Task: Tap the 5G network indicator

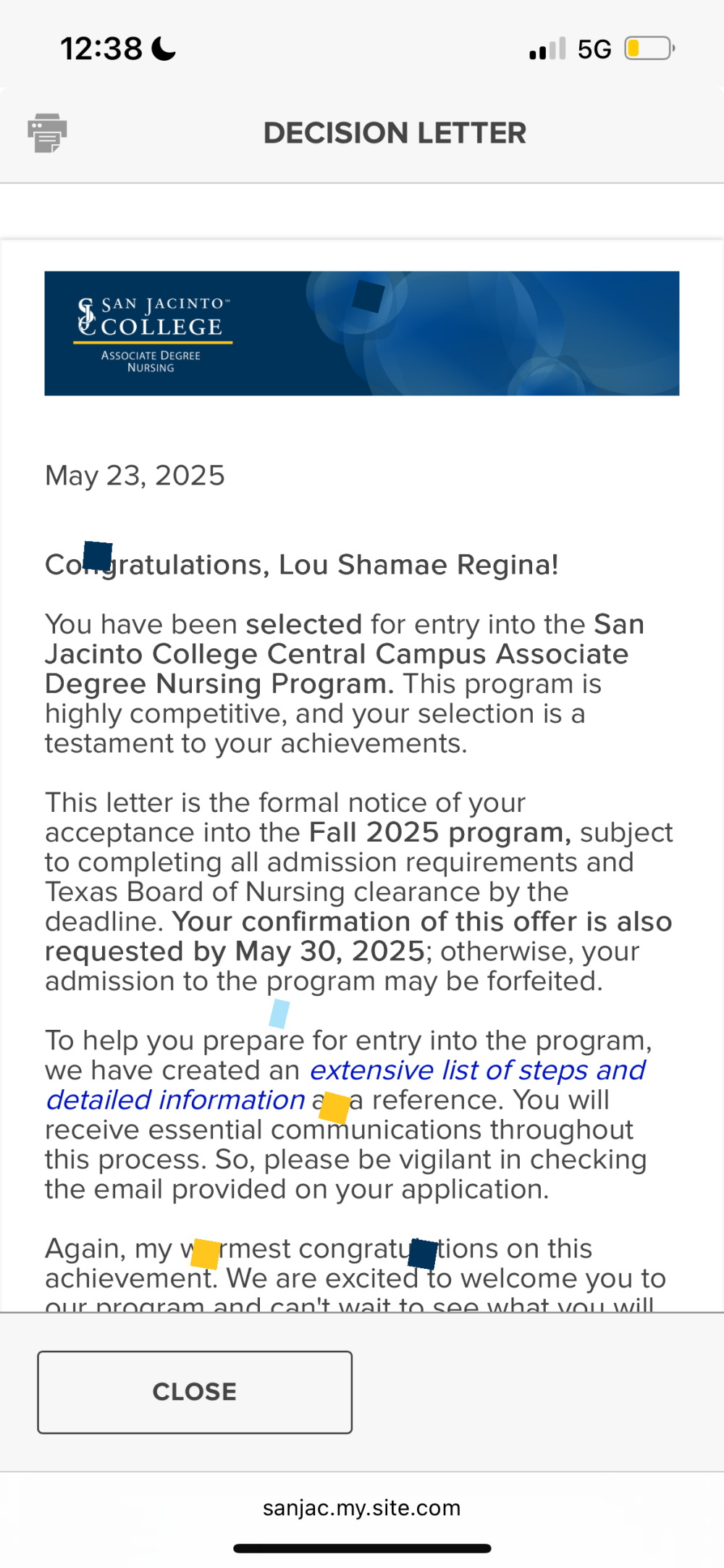Action: (x=594, y=49)
